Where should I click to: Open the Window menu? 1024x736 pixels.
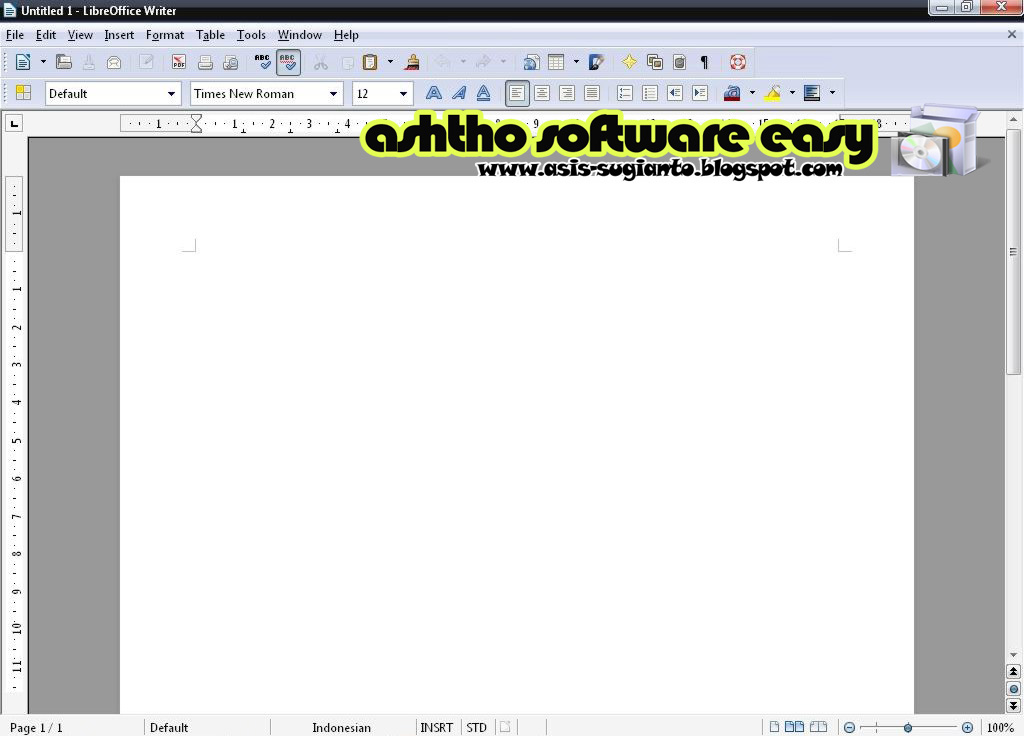click(300, 35)
